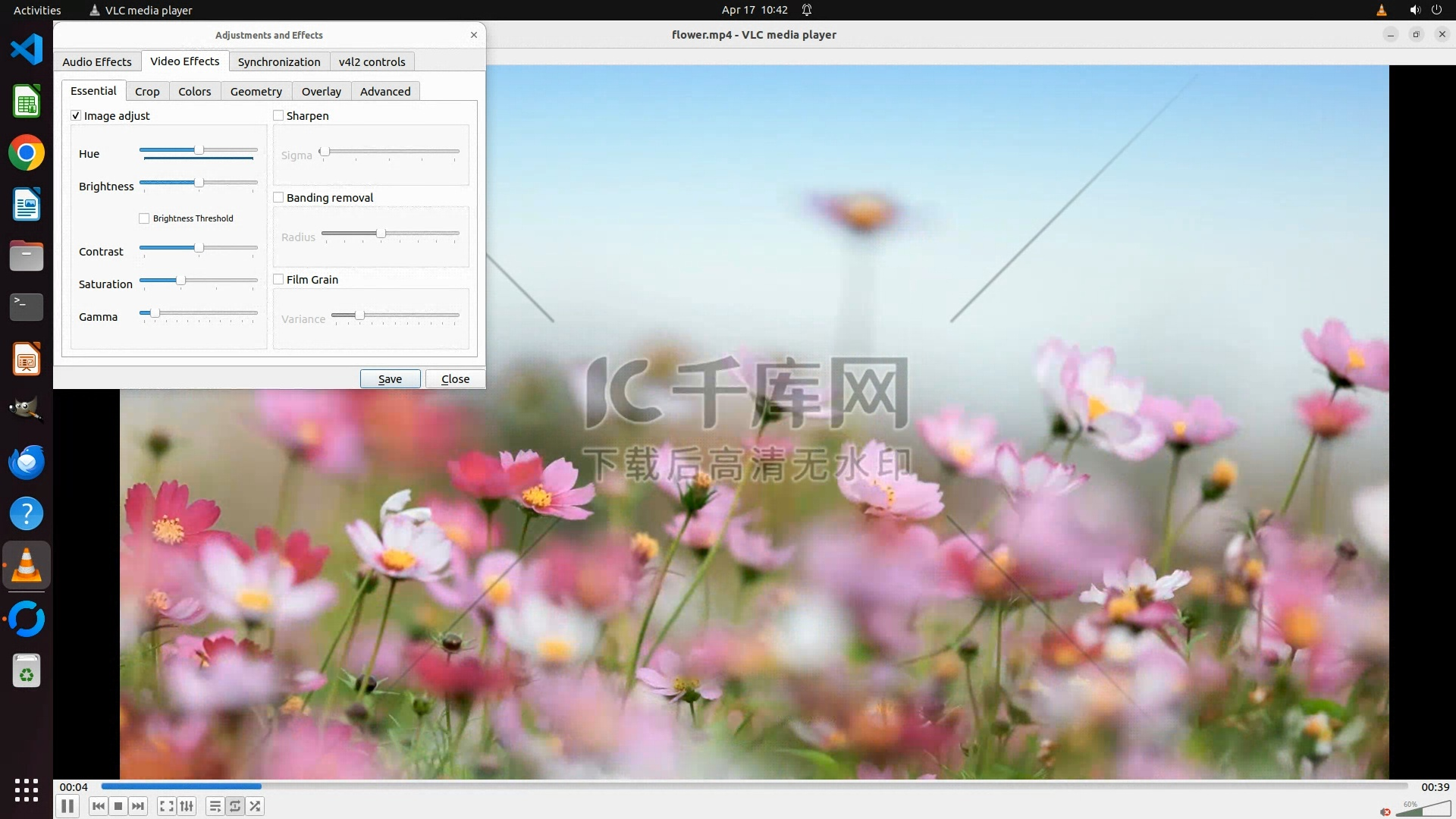
Task: Enable the Sharpen checkbox
Action: (278, 115)
